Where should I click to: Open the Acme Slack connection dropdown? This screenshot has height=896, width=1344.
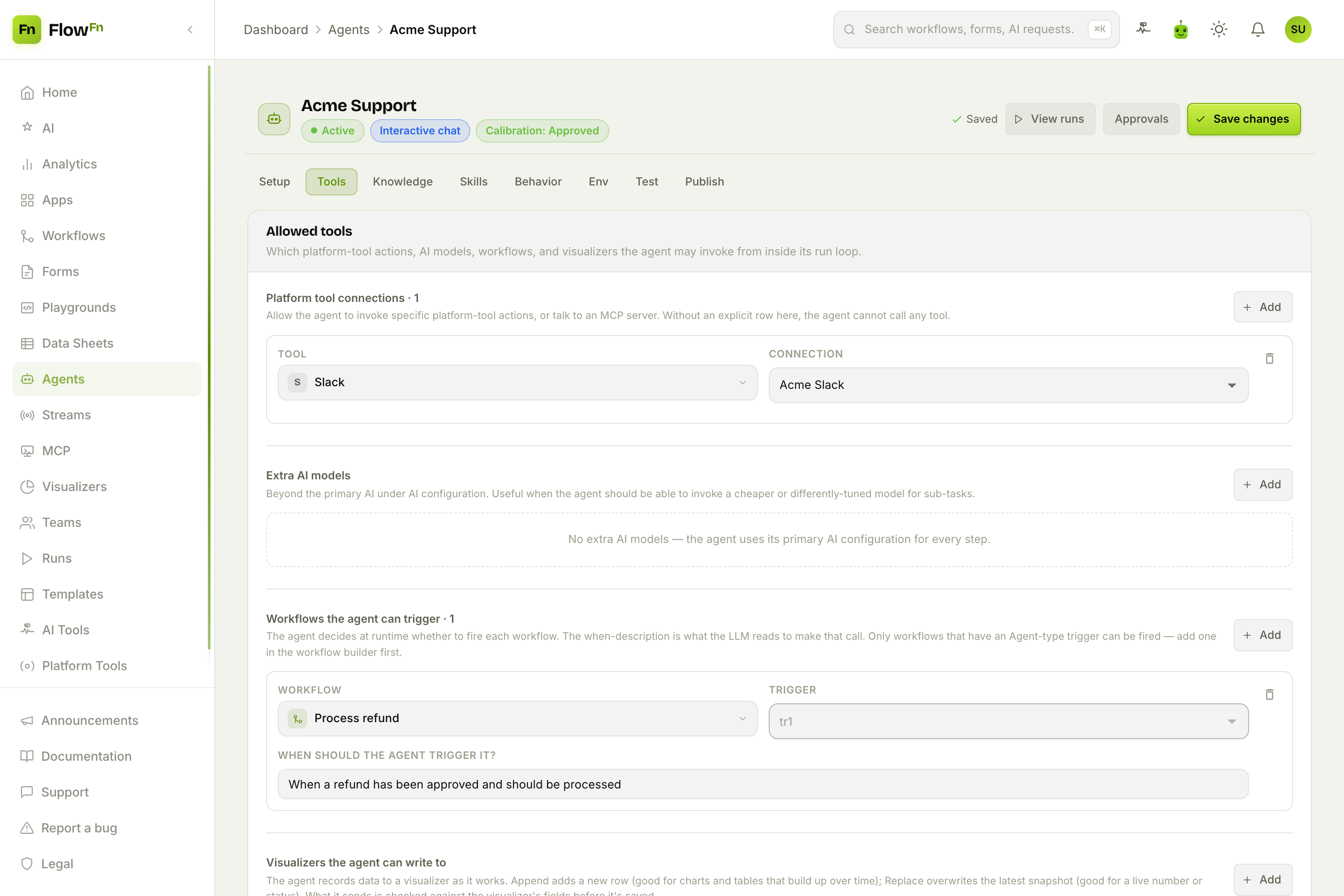[x=1008, y=385]
